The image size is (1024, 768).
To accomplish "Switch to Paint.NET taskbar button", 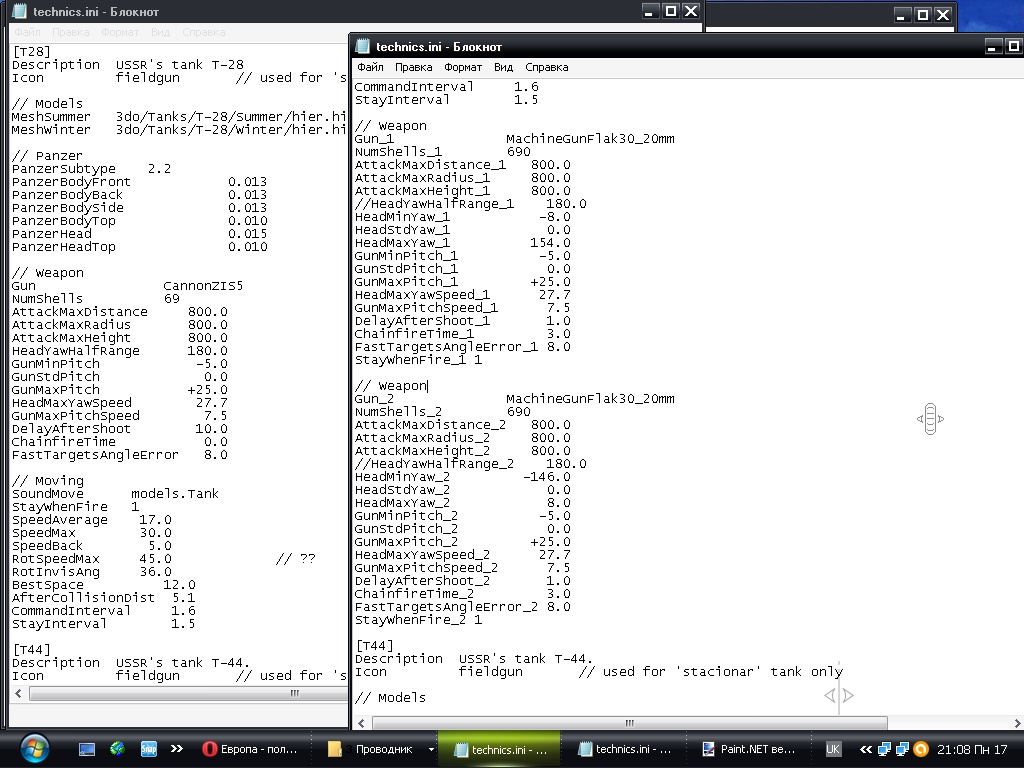I will click(x=748, y=749).
